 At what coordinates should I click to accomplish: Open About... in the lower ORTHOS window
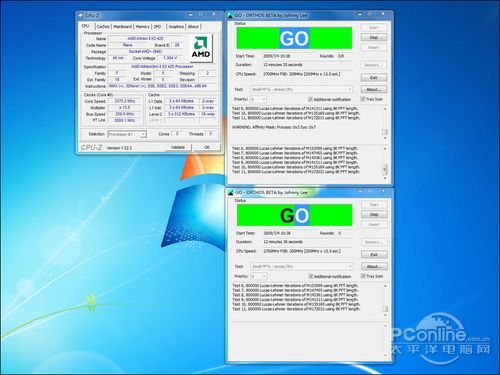click(x=374, y=266)
